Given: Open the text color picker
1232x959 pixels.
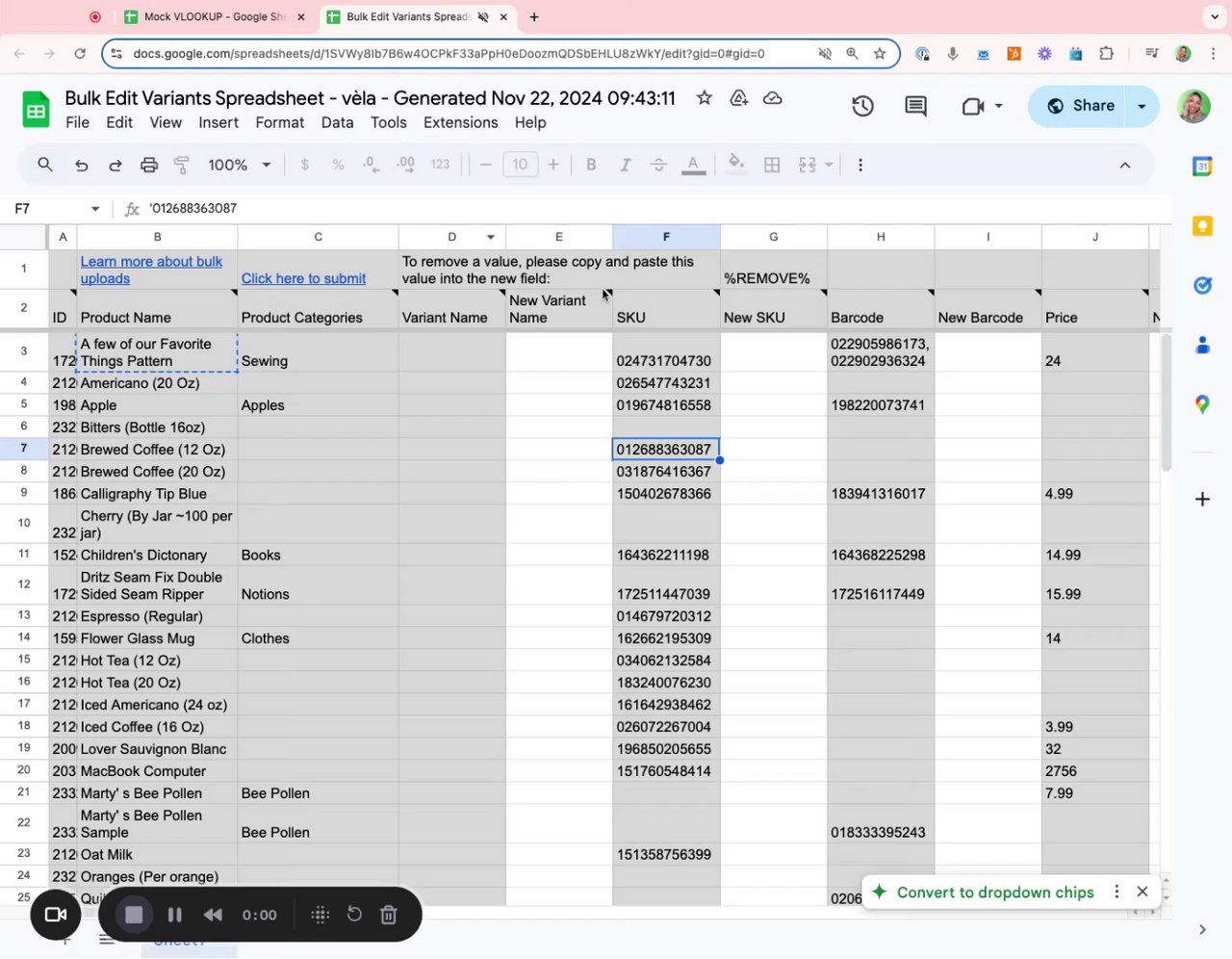Looking at the screenshot, I should [x=693, y=166].
